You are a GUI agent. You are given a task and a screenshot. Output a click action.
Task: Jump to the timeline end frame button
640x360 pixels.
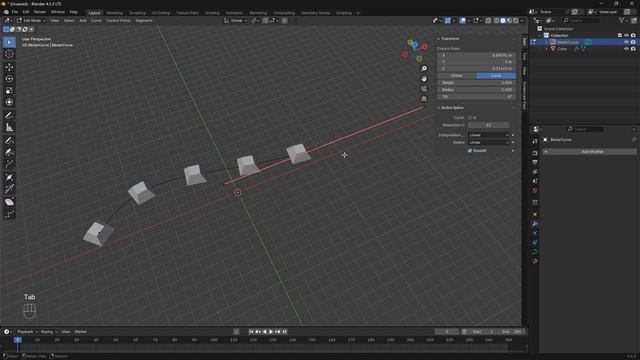pyautogui.click(x=285, y=332)
